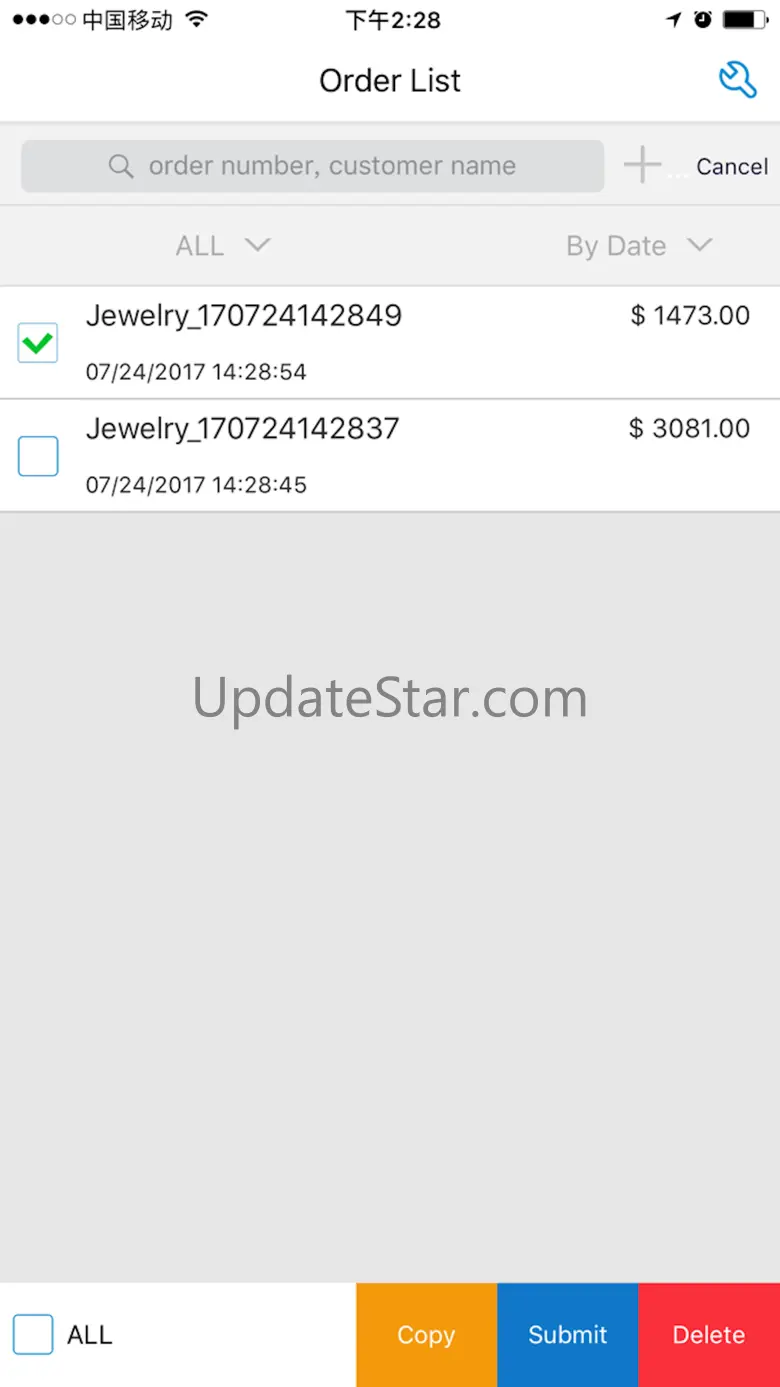Image resolution: width=780 pixels, height=1387 pixels.
Task: Open order Jewelry_170724142837 row
Action: pyautogui.click(x=390, y=456)
